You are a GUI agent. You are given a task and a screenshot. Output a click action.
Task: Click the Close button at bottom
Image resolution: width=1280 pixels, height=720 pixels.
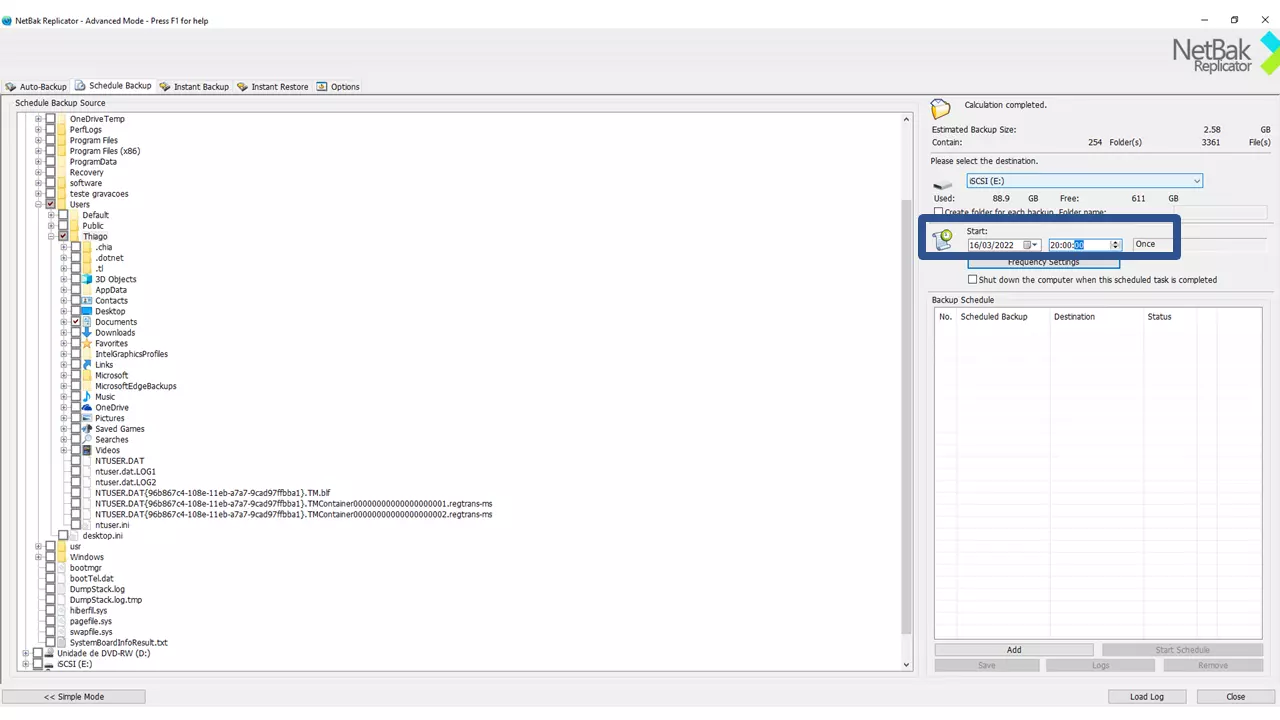(x=1236, y=696)
